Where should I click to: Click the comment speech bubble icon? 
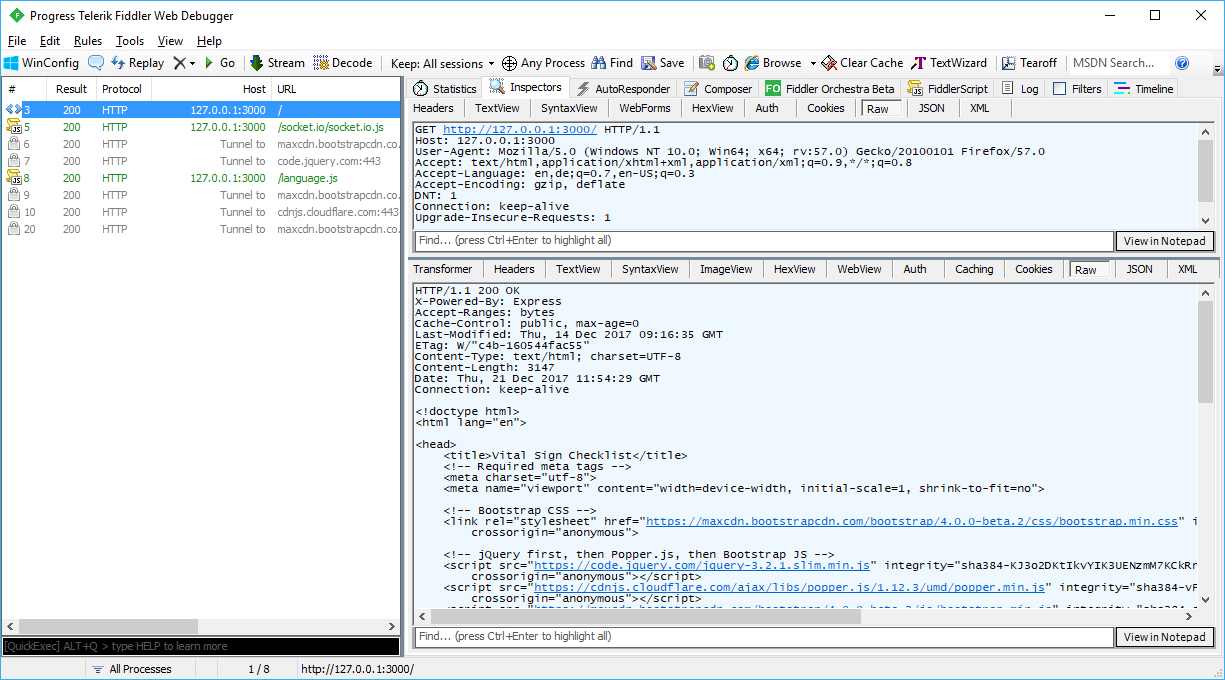pyautogui.click(x=96, y=63)
